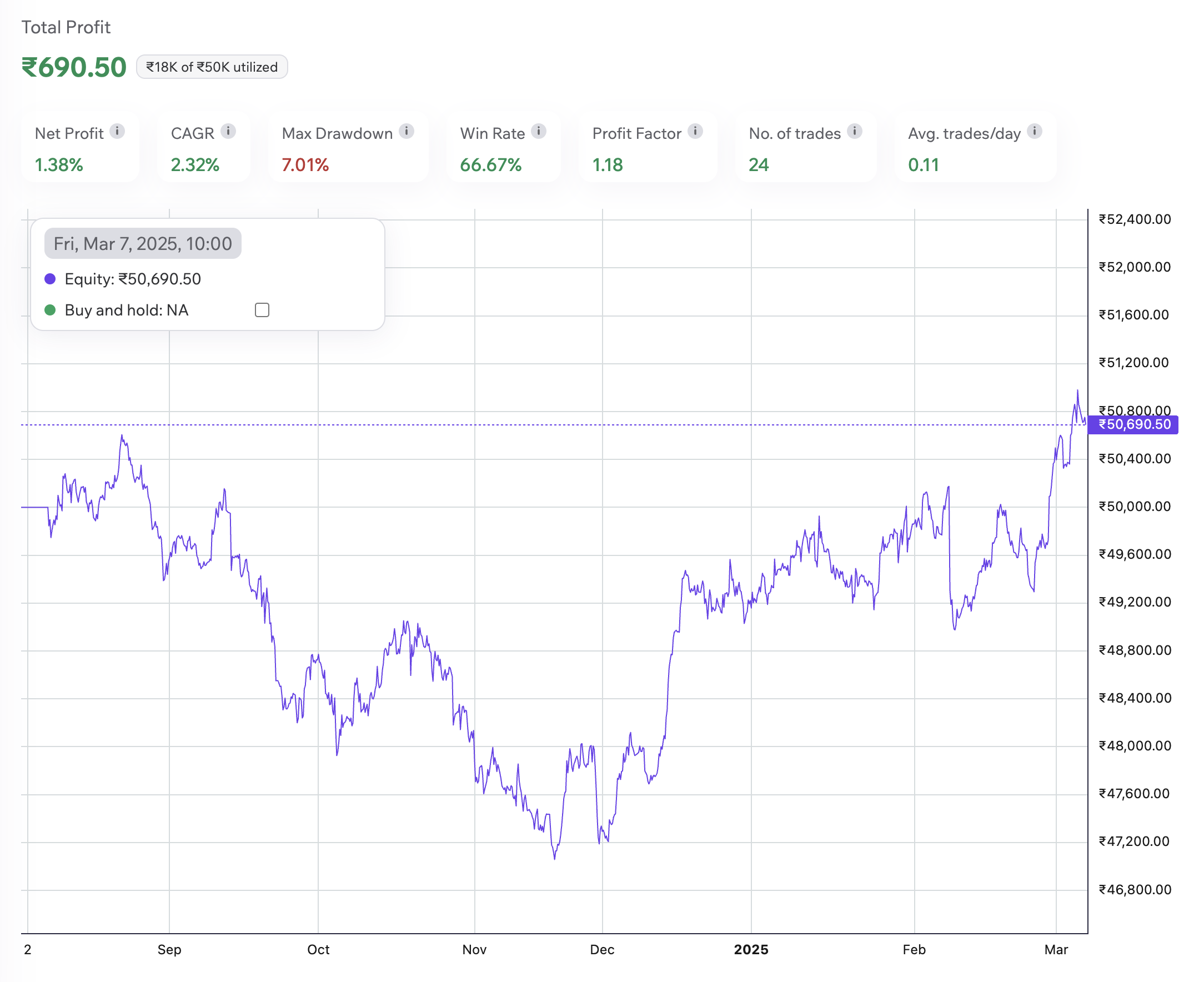
Task: Open the Max Drawdown explanation icon
Action: tap(406, 132)
